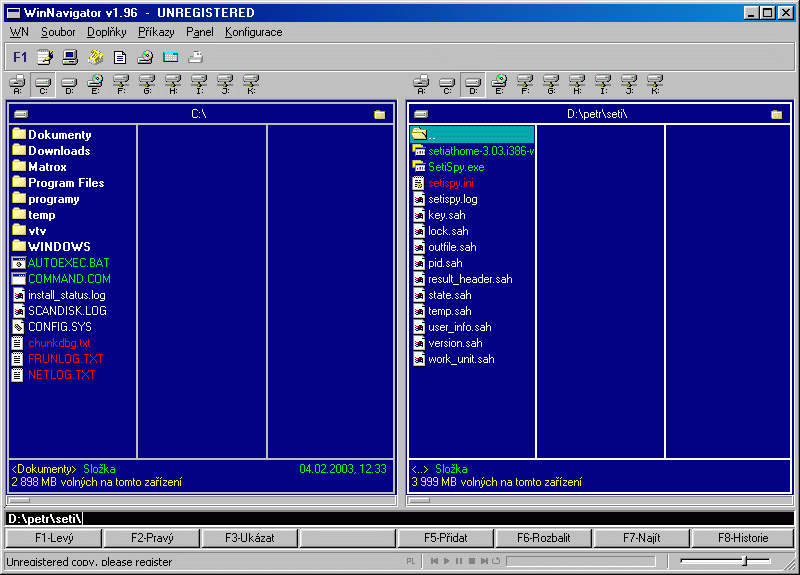Click folder icon in D:\petr\seti\ panel header
This screenshot has width=800, height=575.
pos(777,114)
